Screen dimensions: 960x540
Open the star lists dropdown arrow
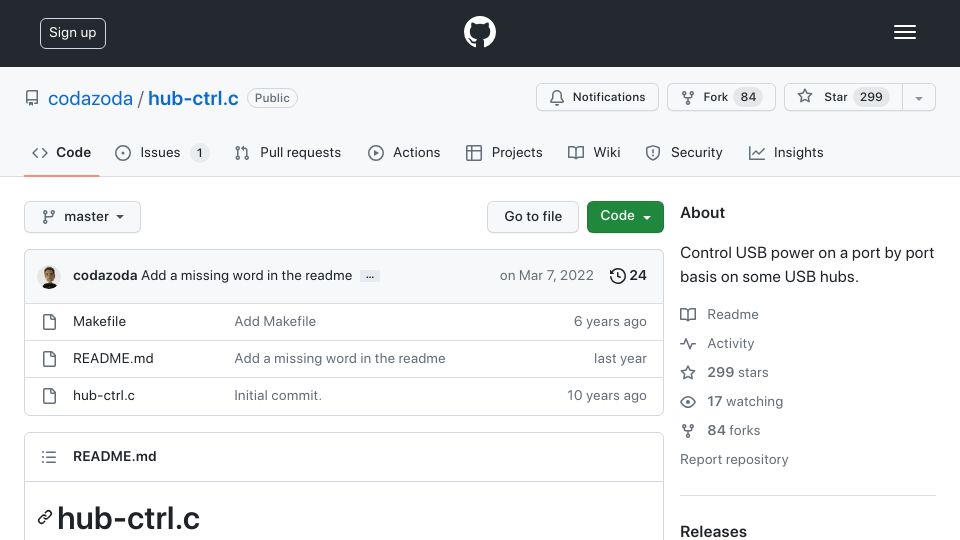[x=919, y=97]
